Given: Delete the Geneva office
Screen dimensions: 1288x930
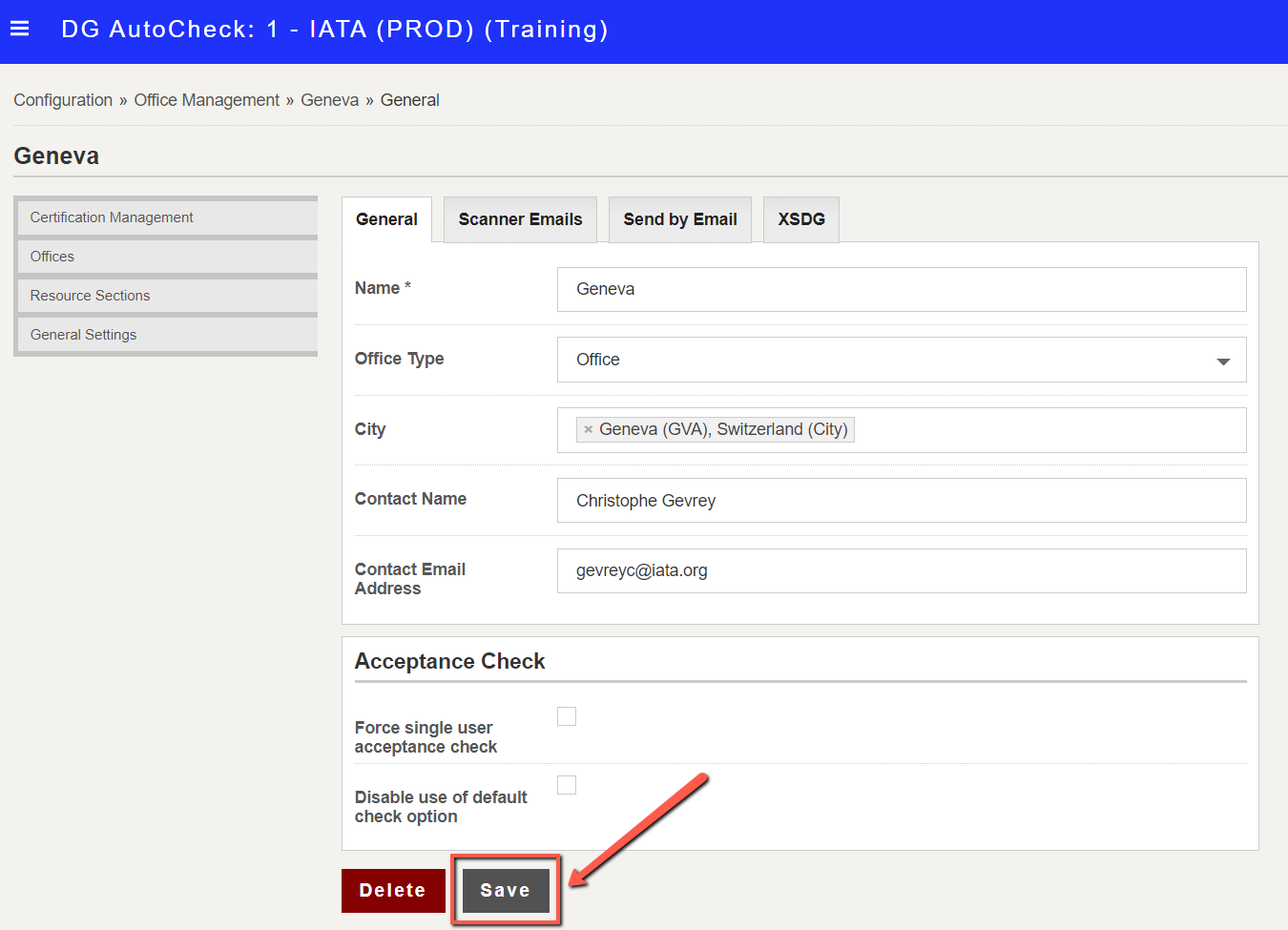Looking at the screenshot, I should (393, 890).
